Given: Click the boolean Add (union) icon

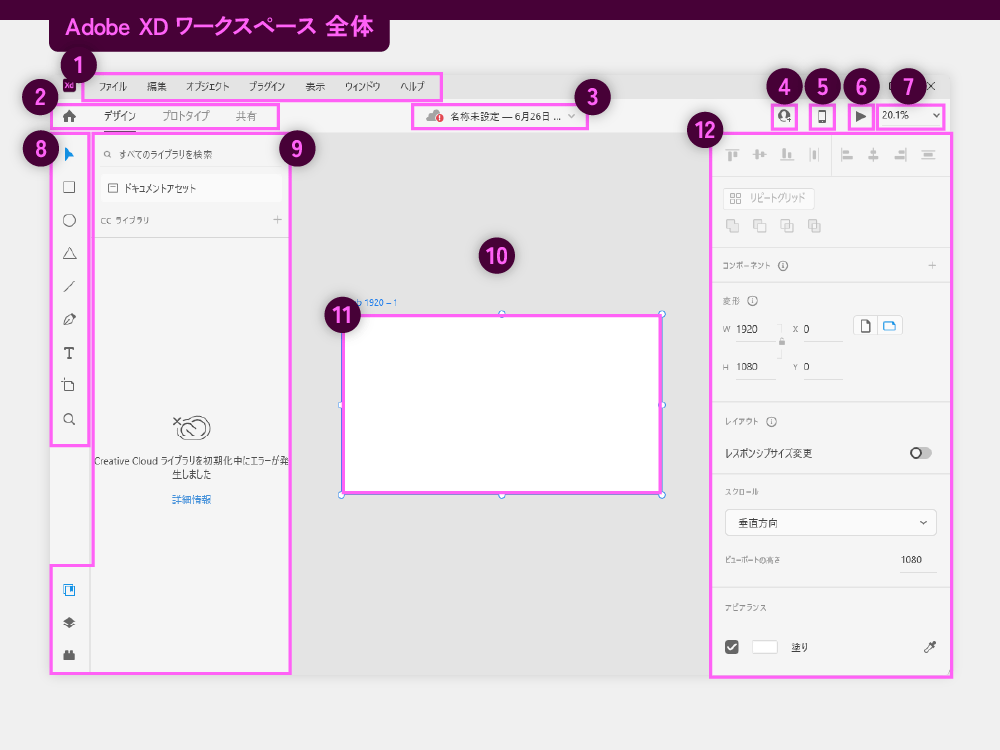Looking at the screenshot, I should click(732, 226).
